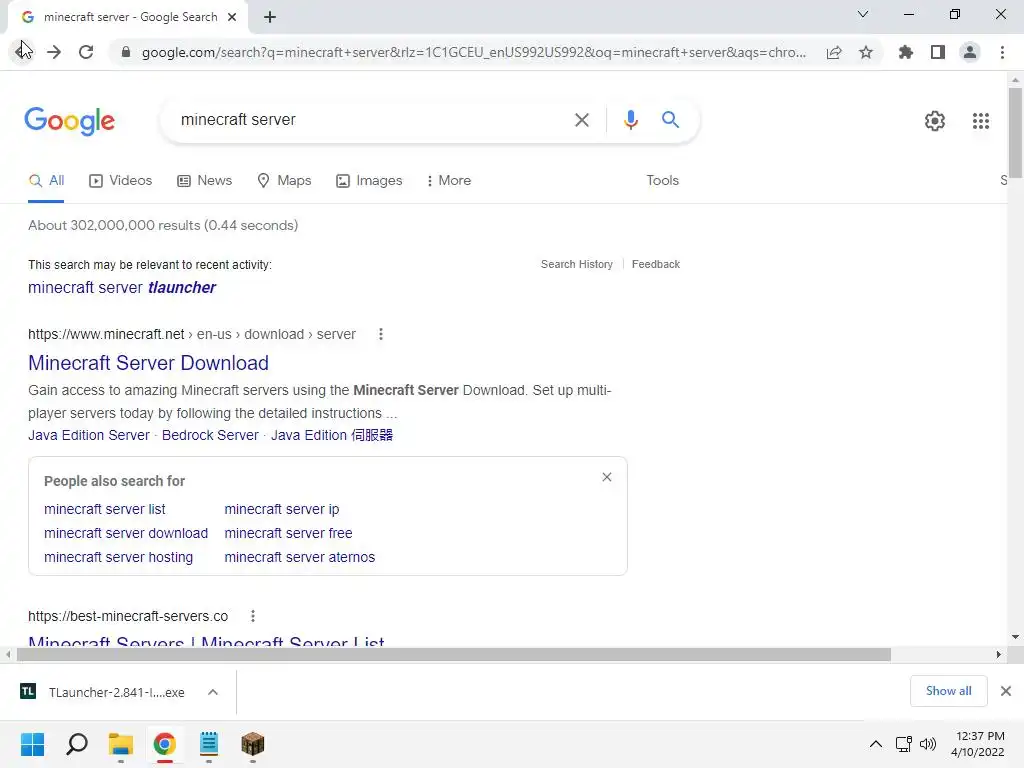Open Google apps grid

pos(980,121)
